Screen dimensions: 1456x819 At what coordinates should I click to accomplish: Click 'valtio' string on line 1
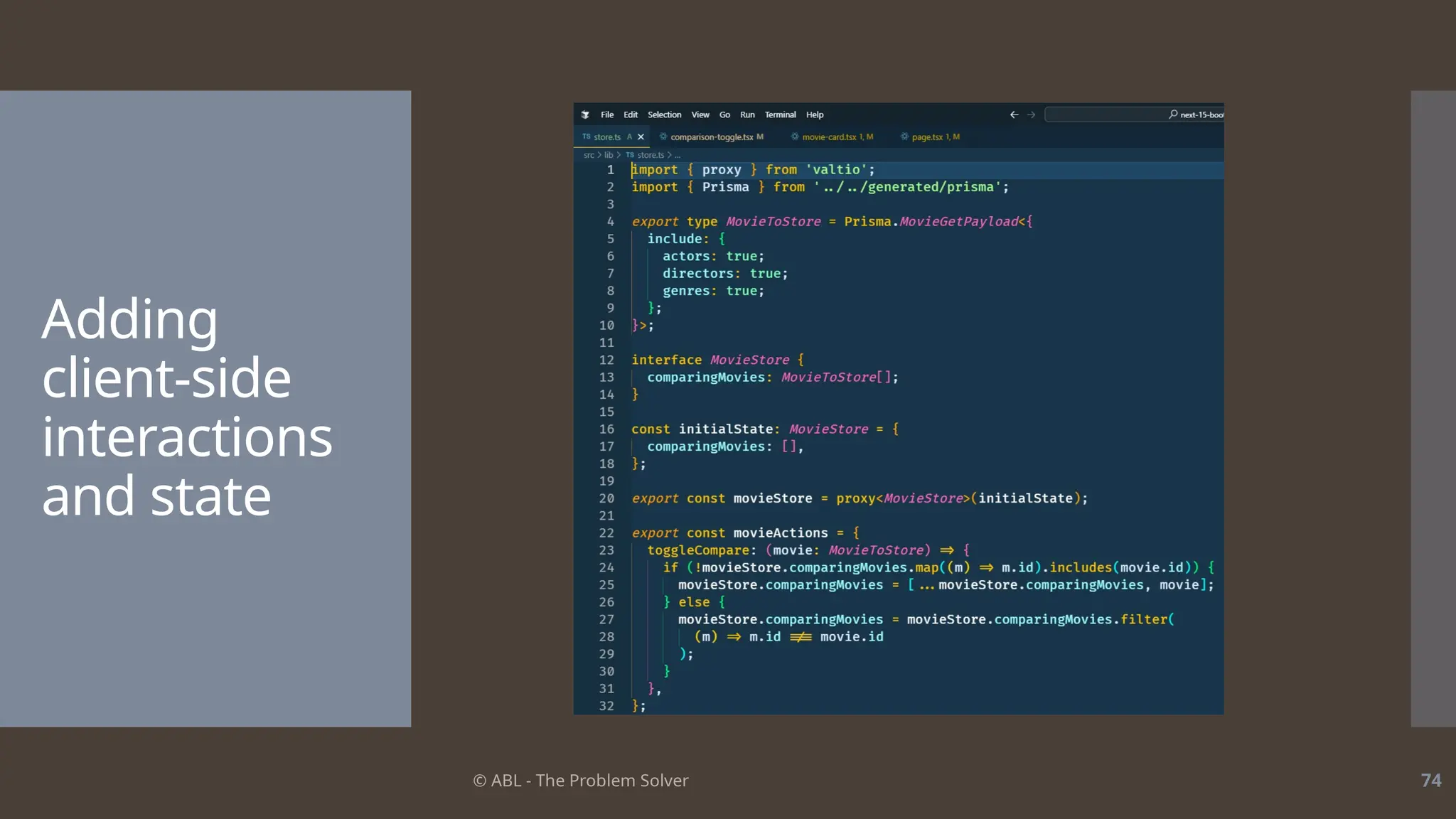[836, 170]
